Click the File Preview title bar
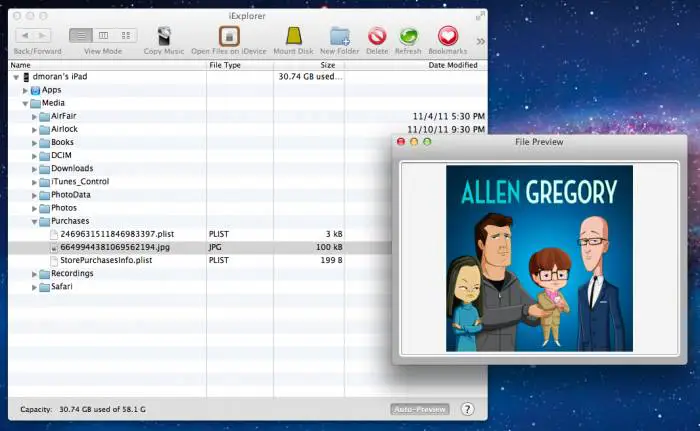 point(539,142)
